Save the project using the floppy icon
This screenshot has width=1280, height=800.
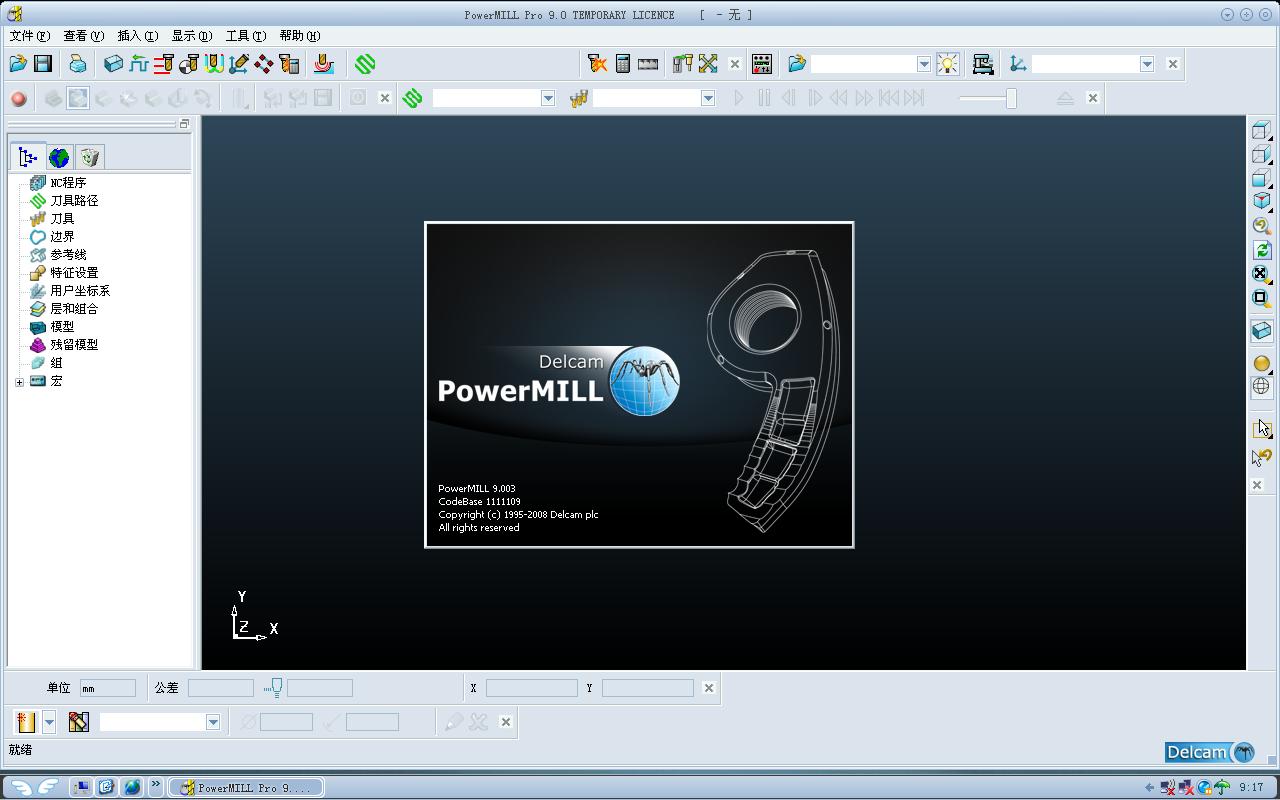(x=43, y=64)
